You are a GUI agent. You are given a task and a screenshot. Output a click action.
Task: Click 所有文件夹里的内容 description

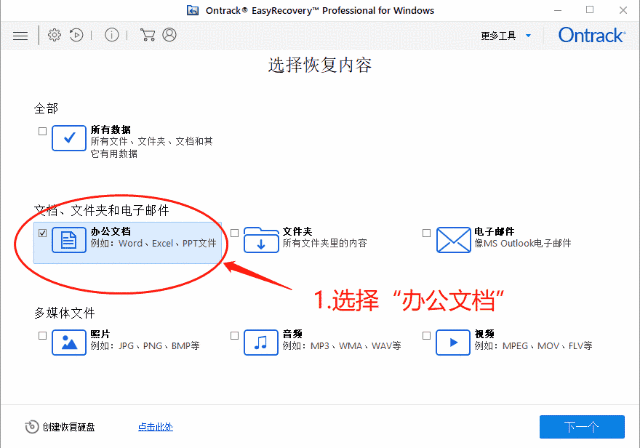pos(325,244)
